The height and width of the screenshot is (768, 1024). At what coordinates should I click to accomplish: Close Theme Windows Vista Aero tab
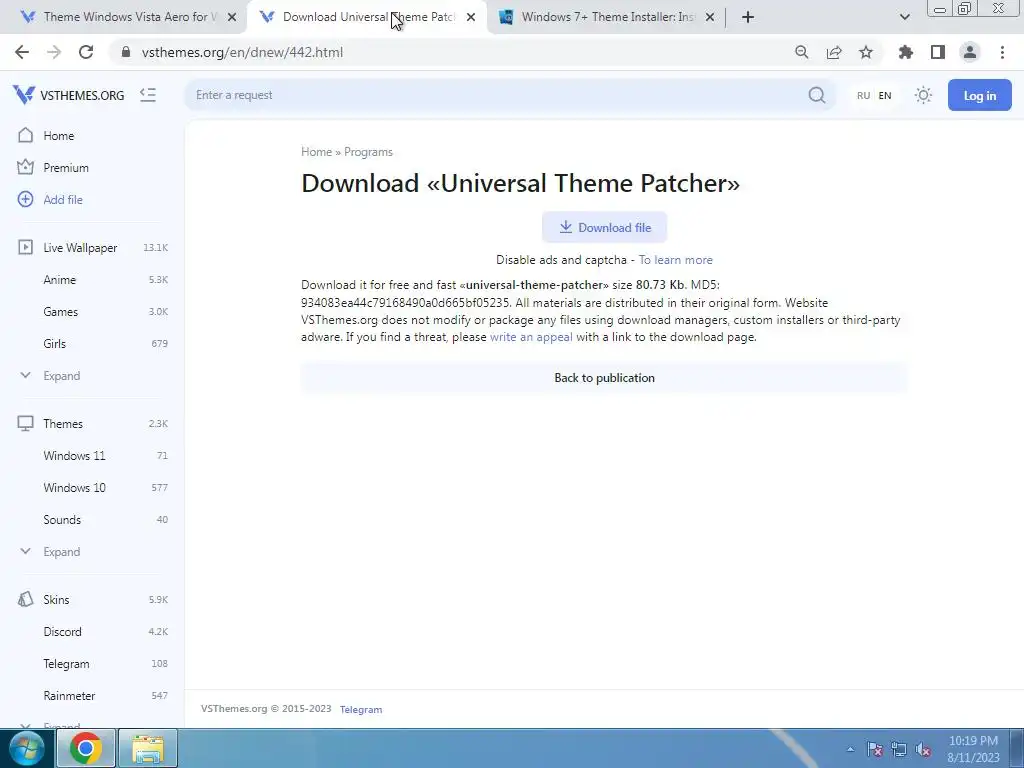click(232, 17)
